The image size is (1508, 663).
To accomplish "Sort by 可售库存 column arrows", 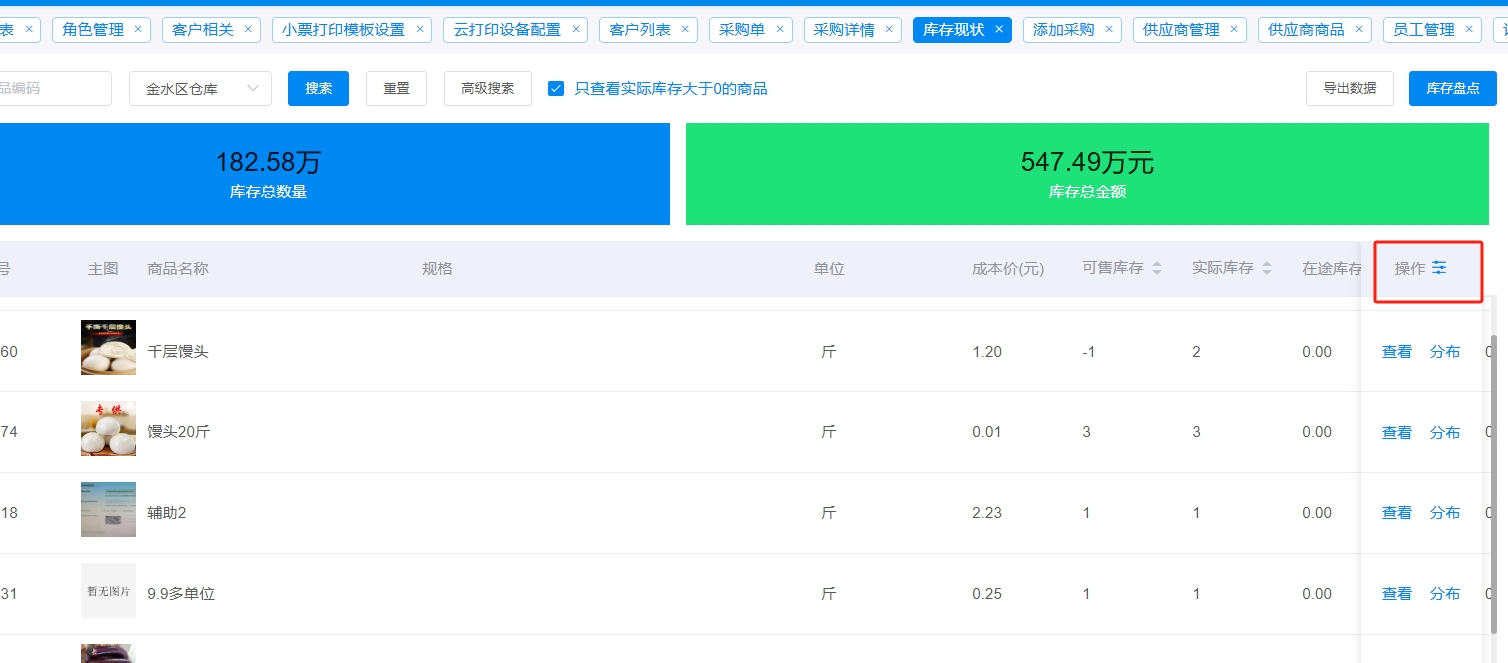I will (1157, 268).
